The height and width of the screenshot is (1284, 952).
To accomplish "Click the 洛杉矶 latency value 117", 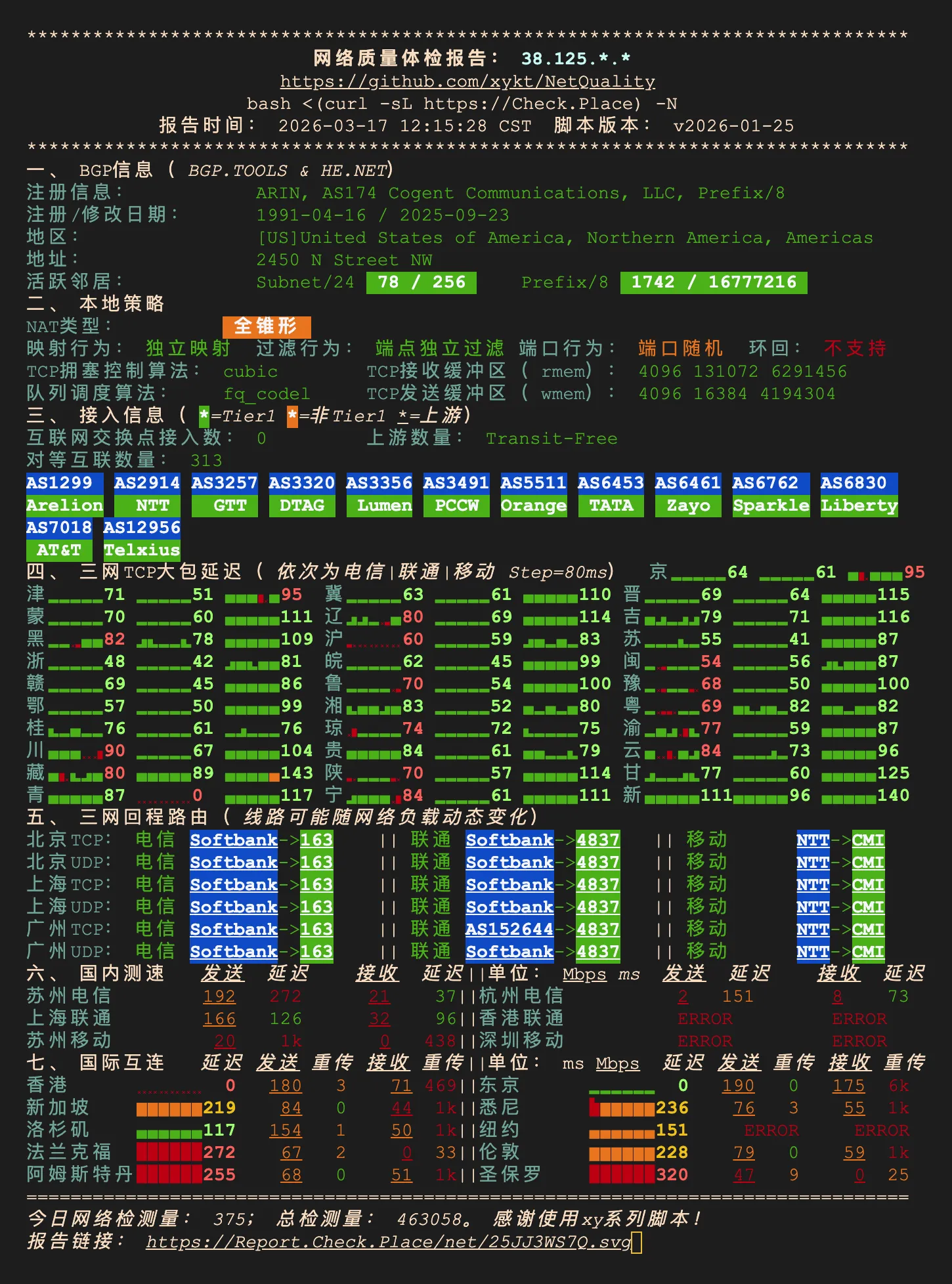I will [x=219, y=1130].
